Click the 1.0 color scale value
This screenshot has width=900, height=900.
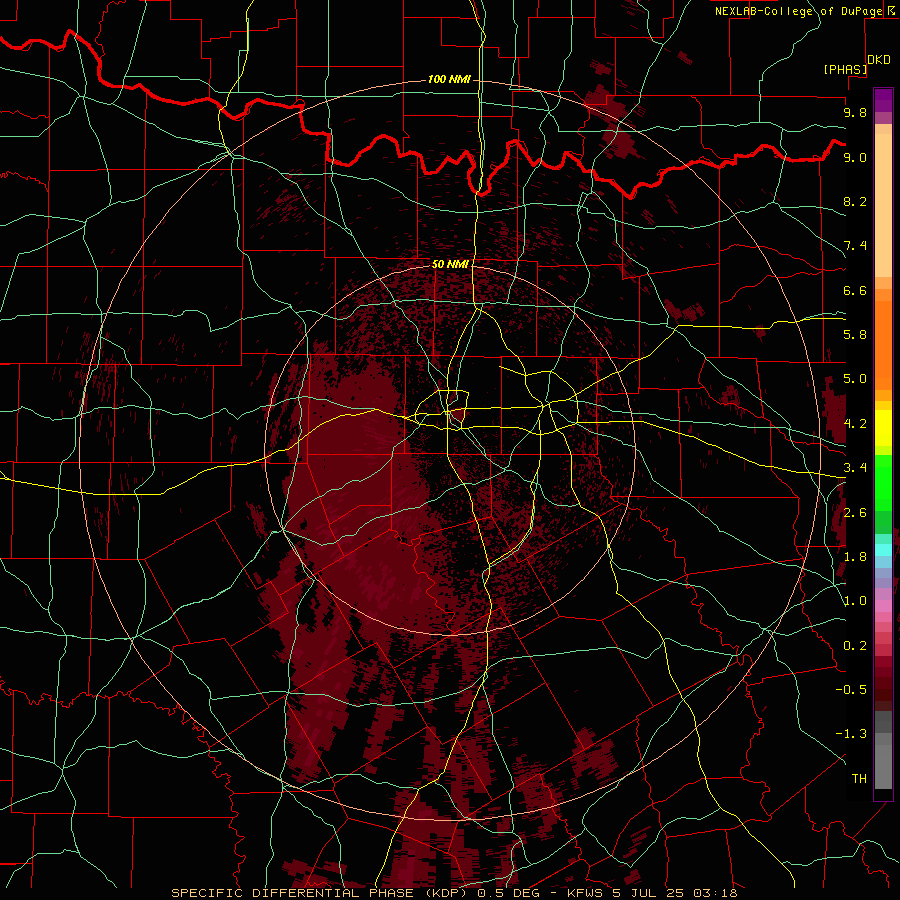coord(855,601)
